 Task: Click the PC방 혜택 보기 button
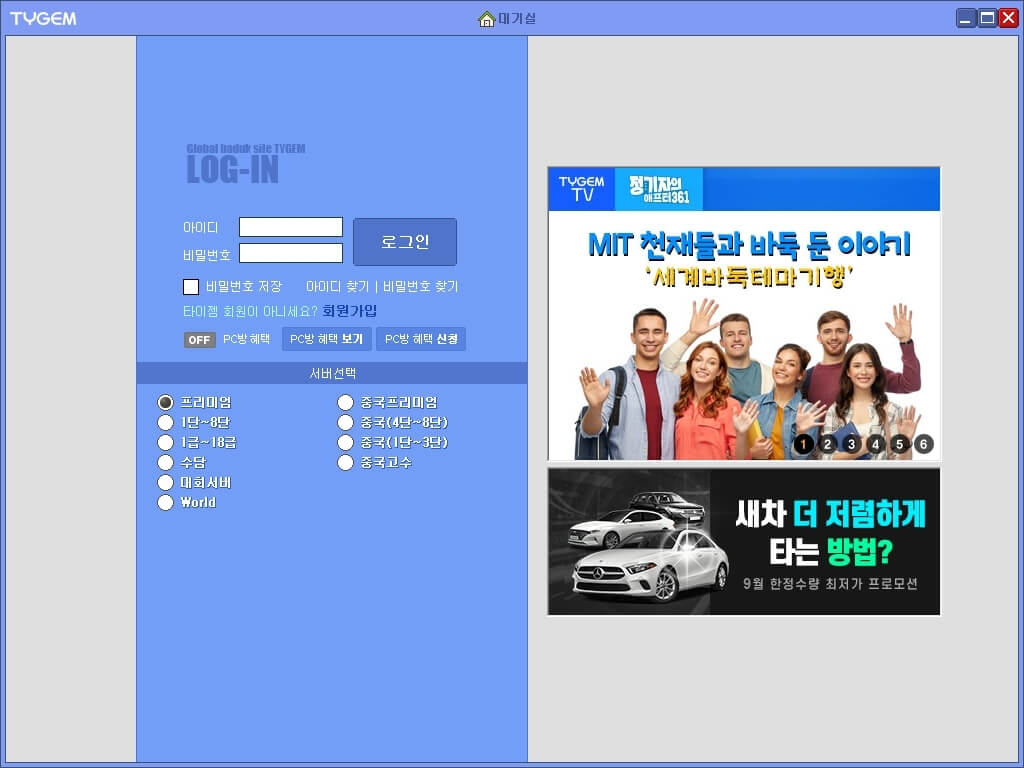pos(325,339)
